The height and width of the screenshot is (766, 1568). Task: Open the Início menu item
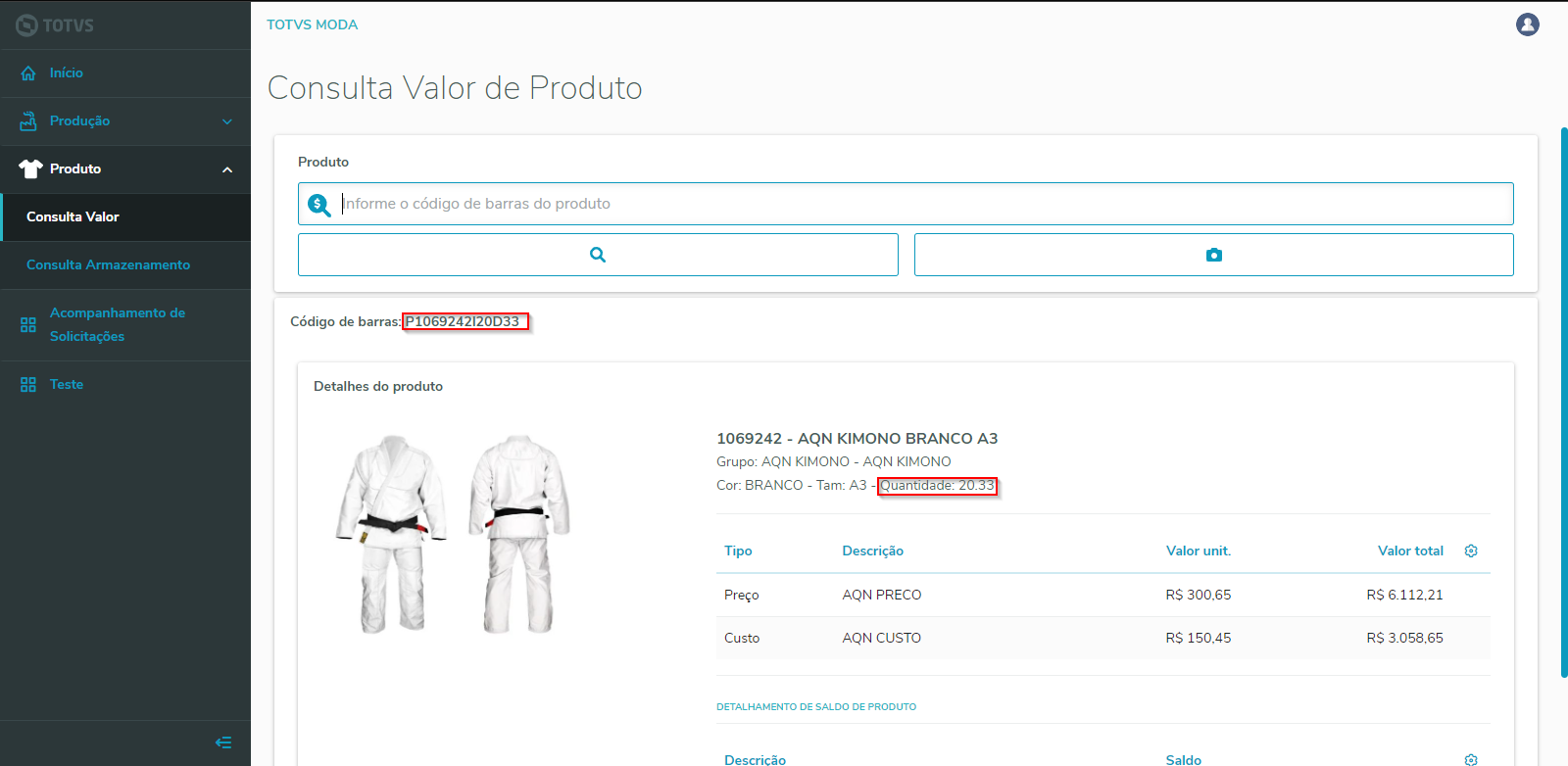click(x=125, y=73)
